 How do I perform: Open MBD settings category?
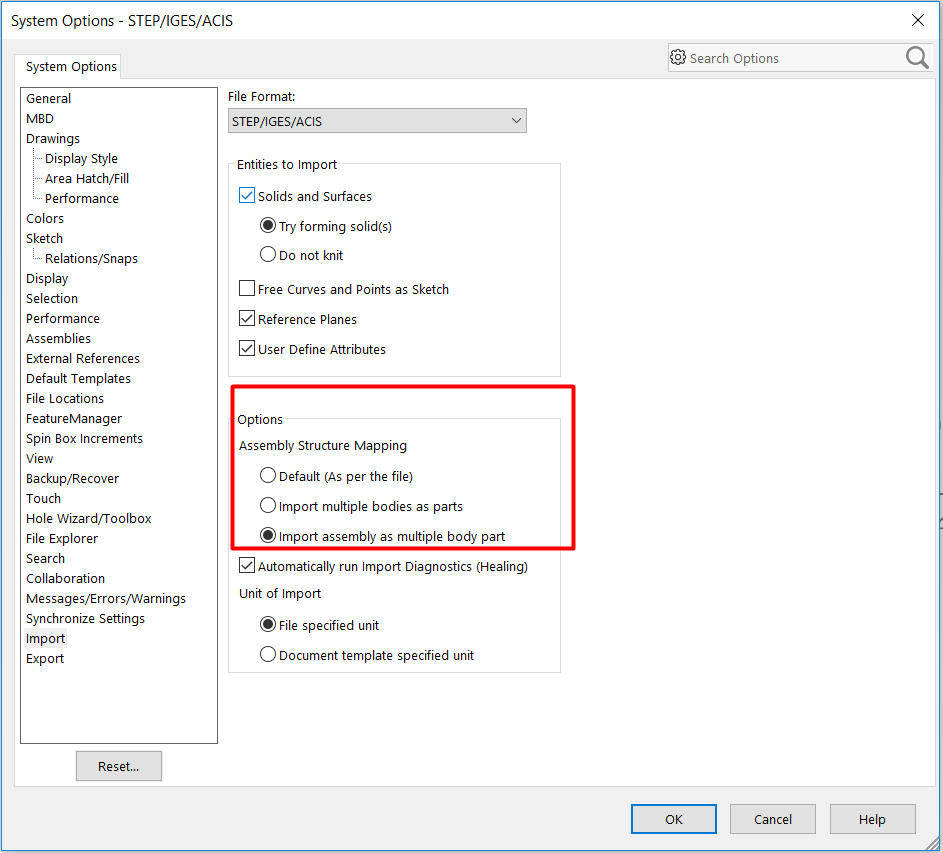click(40, 119)
